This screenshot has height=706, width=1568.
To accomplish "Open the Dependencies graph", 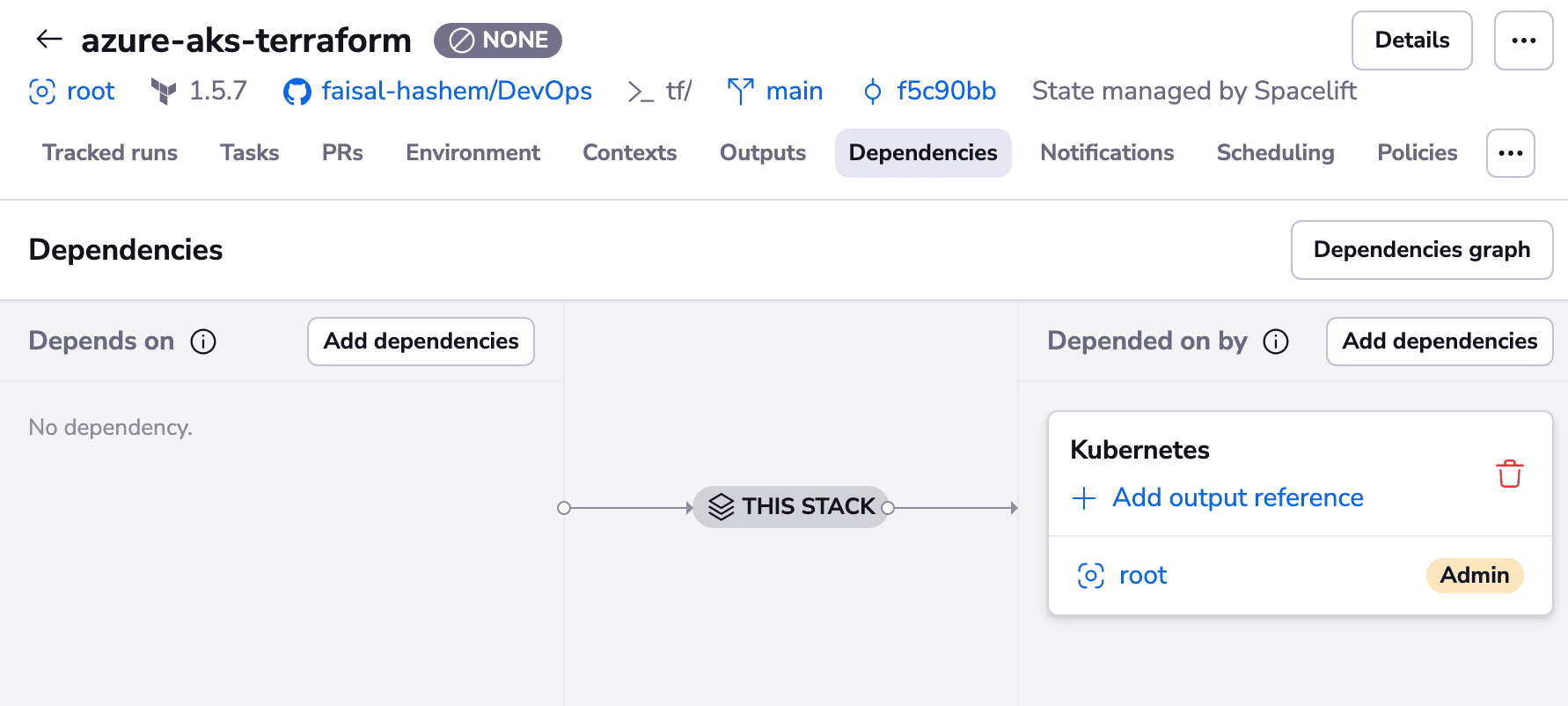I will tap(1422, 250).
